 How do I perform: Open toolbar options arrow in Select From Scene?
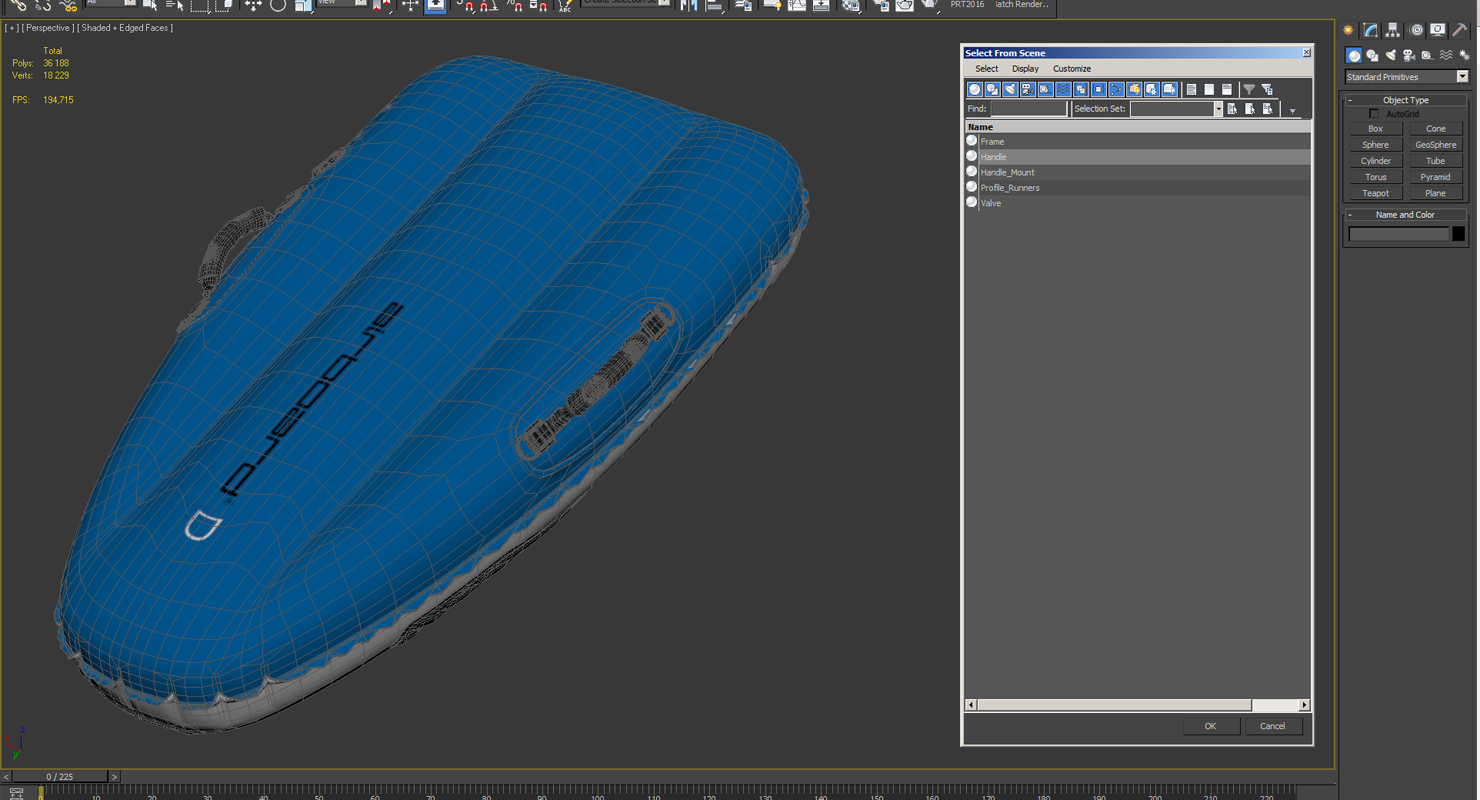1292,111
